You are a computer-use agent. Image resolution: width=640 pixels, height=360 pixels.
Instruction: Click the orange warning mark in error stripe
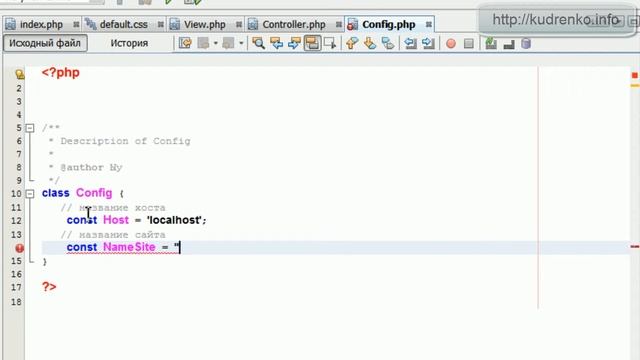634,86
